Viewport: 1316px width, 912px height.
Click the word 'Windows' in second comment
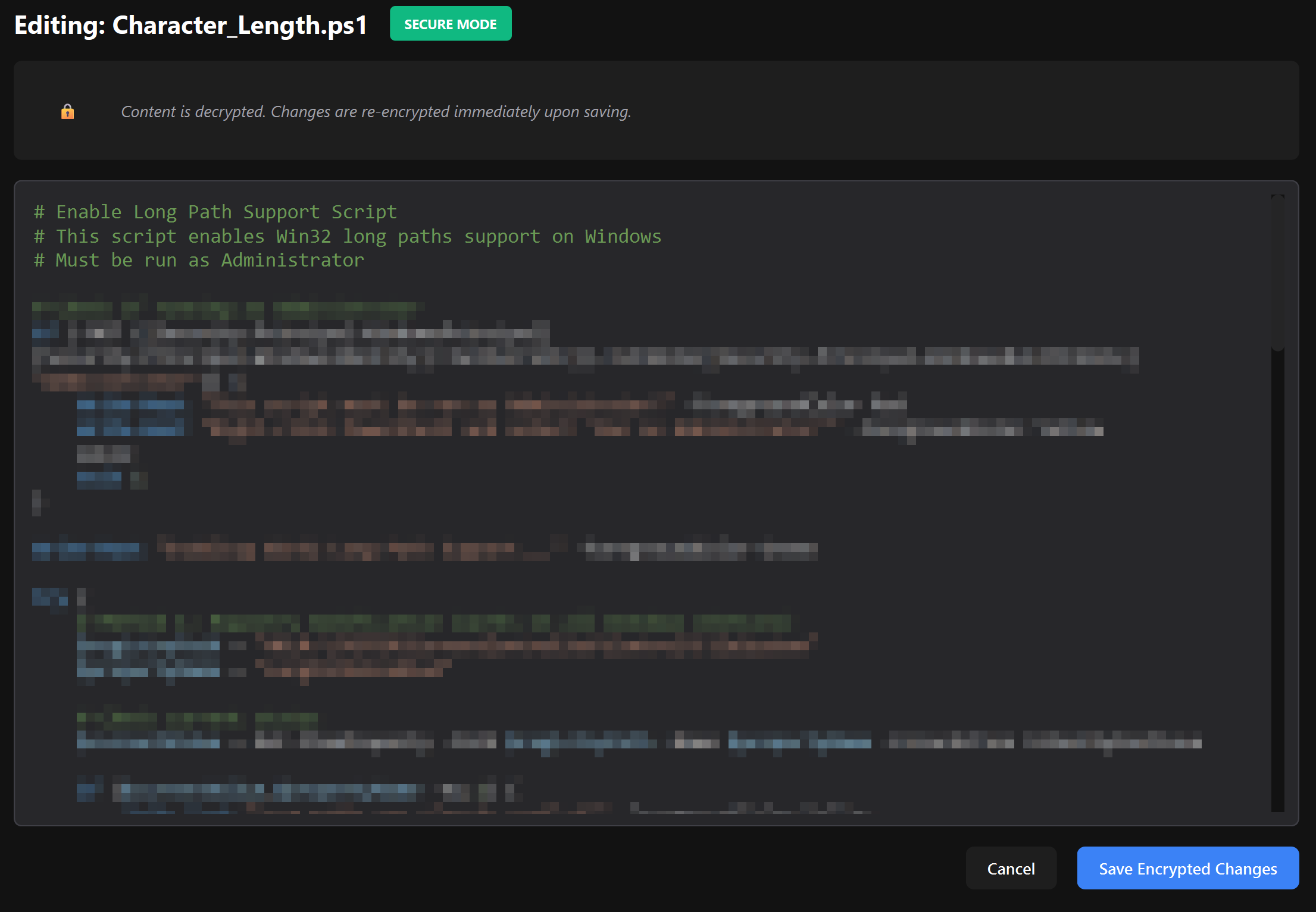623,236
